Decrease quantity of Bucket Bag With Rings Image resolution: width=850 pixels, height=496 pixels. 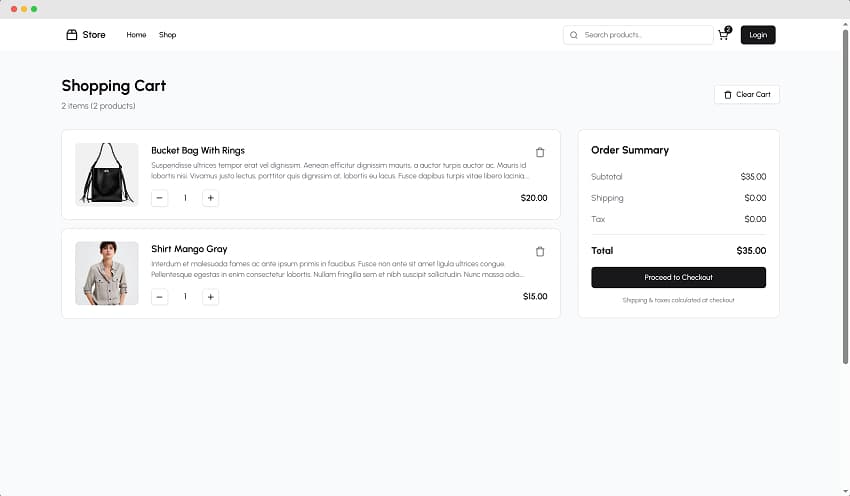click(x=159, y=198)
